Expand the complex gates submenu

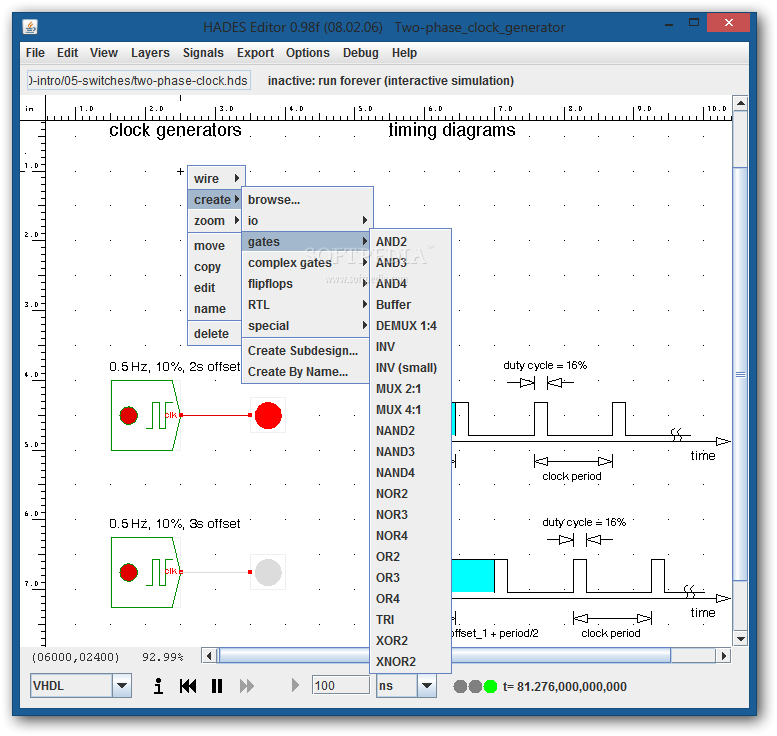307,263
